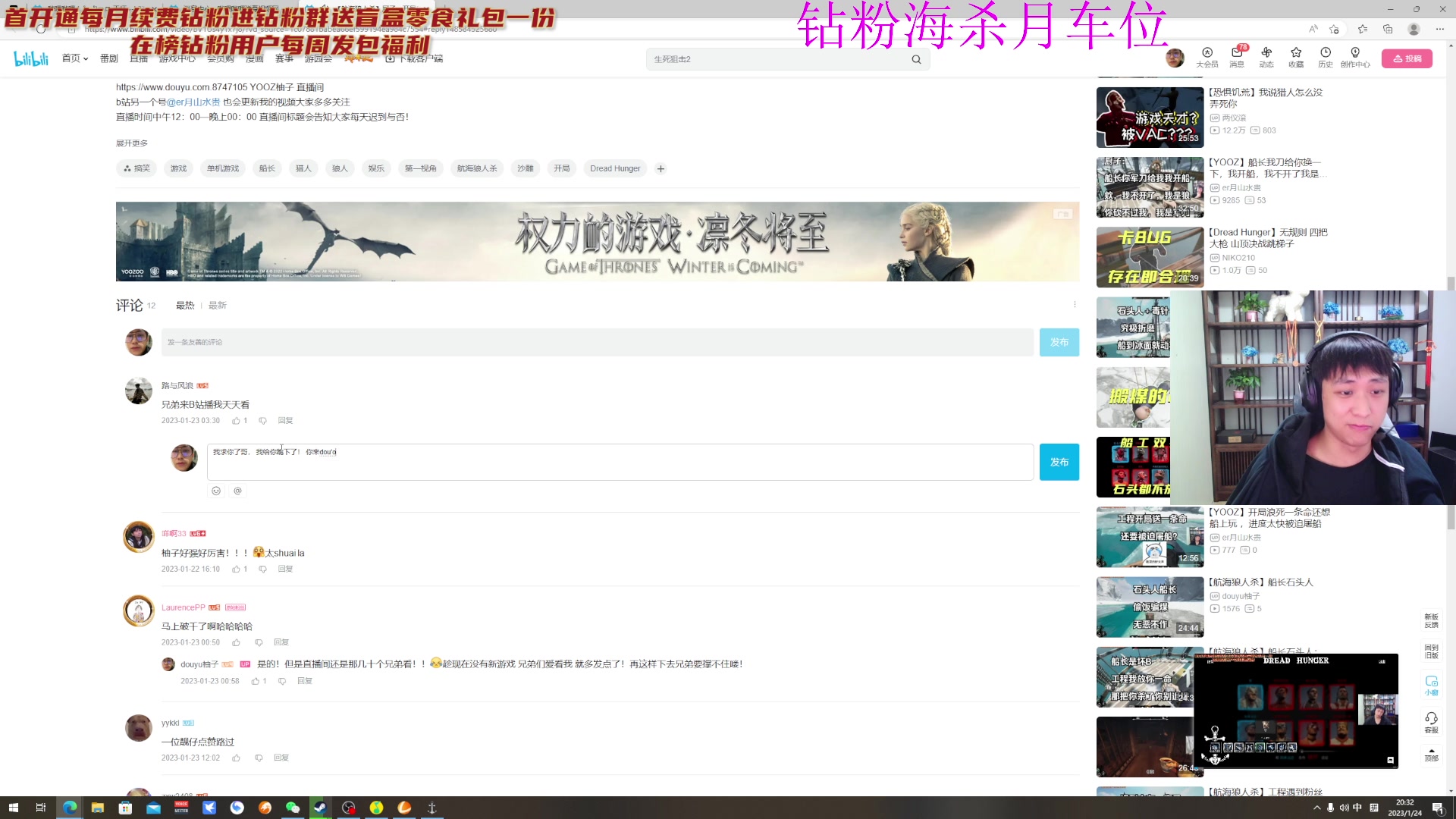Image resolution: width=1456 pixels, height=819 pixels.
Task: Open the 客服 customer service icon
Action: [1431, 722]
